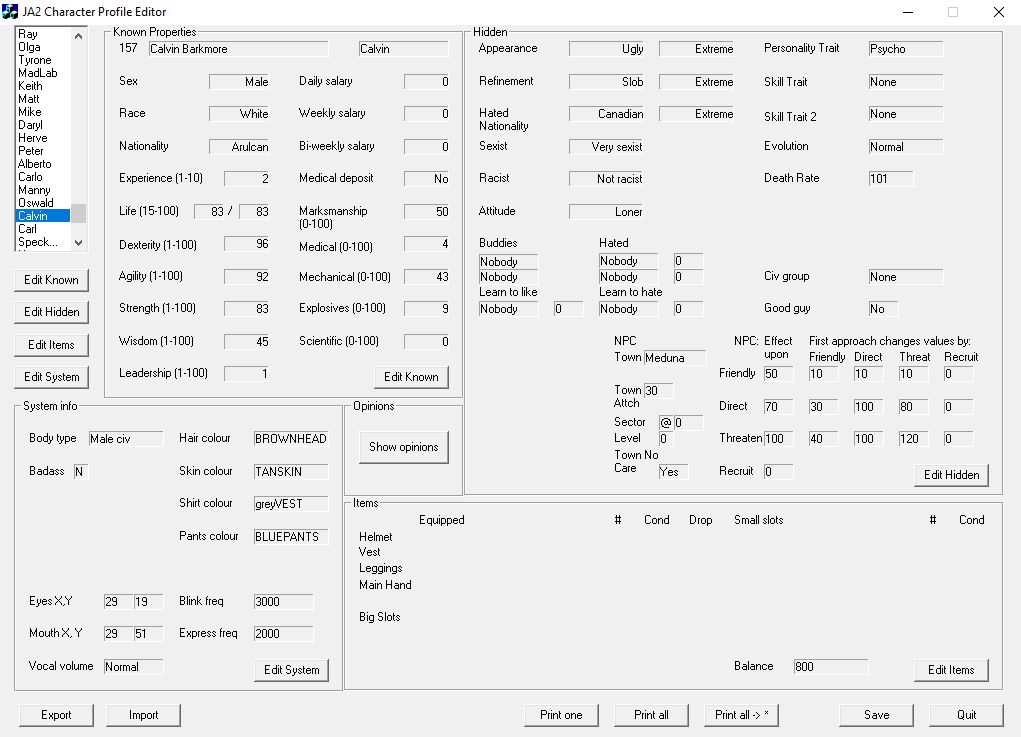This screenshot has width=1021, height=737.
Task: Click the Nationality field showing Arulcan
Action: pos(239,146)
